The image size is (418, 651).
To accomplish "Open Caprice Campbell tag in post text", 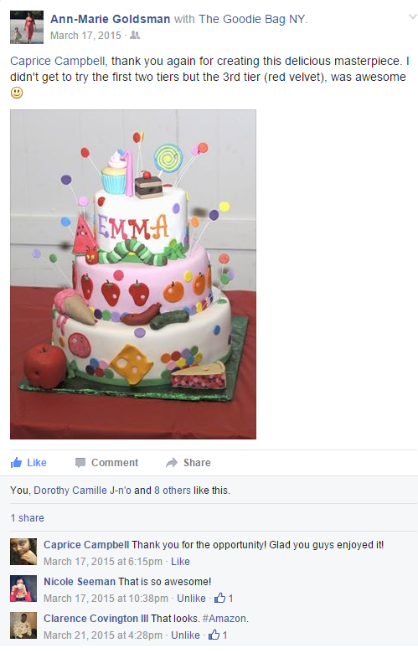I will [57, 61].
